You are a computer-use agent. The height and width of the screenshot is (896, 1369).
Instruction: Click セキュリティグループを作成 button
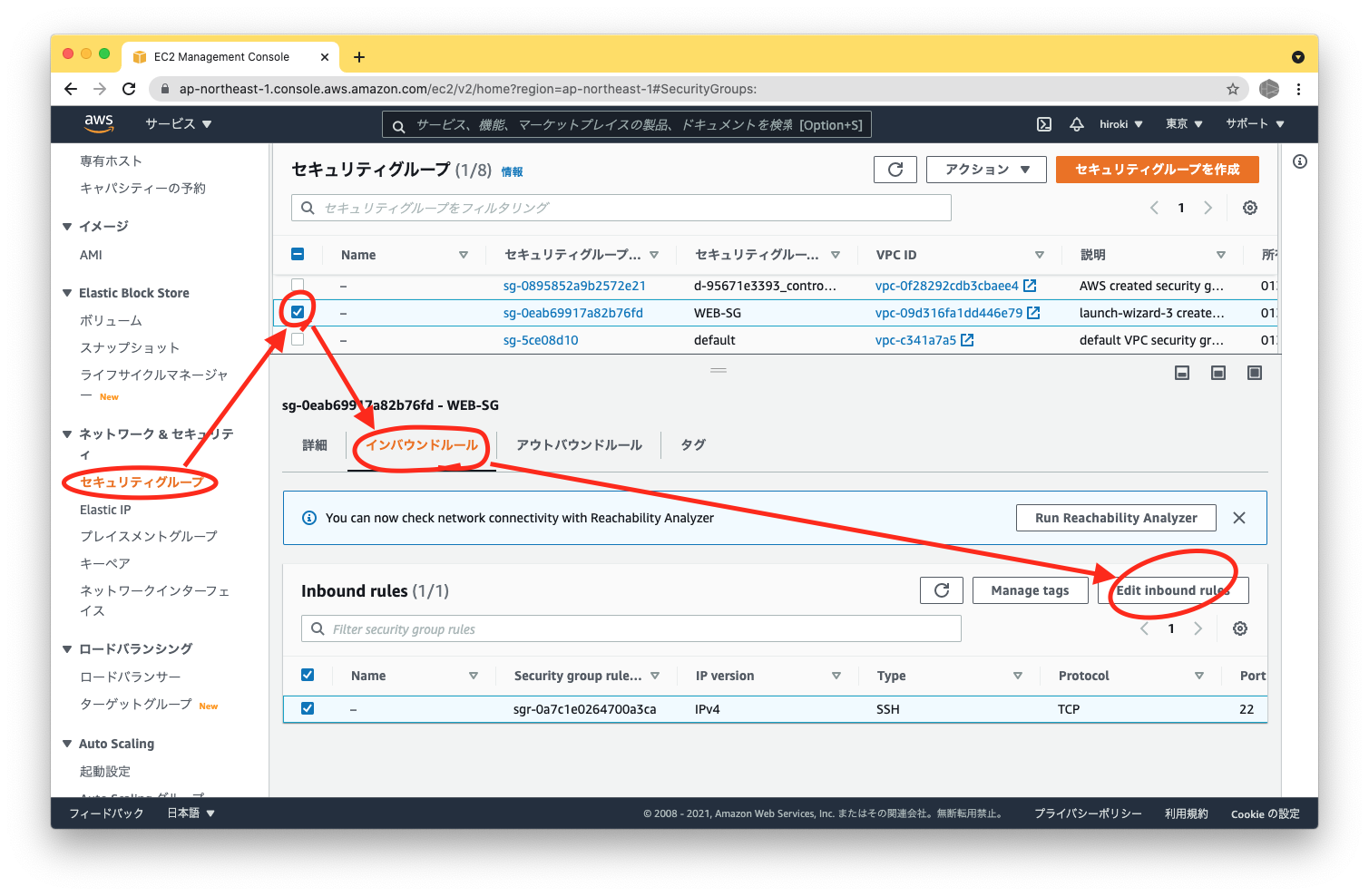tap(1158, 170)
